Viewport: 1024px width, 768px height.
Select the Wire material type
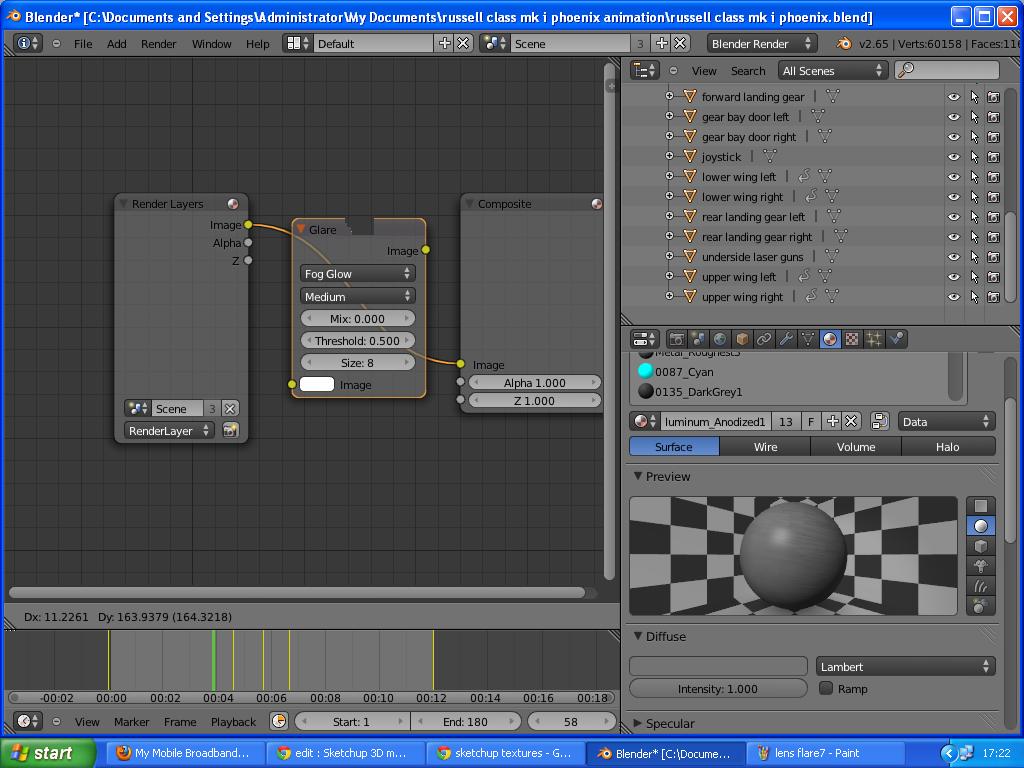coord(765,447)
